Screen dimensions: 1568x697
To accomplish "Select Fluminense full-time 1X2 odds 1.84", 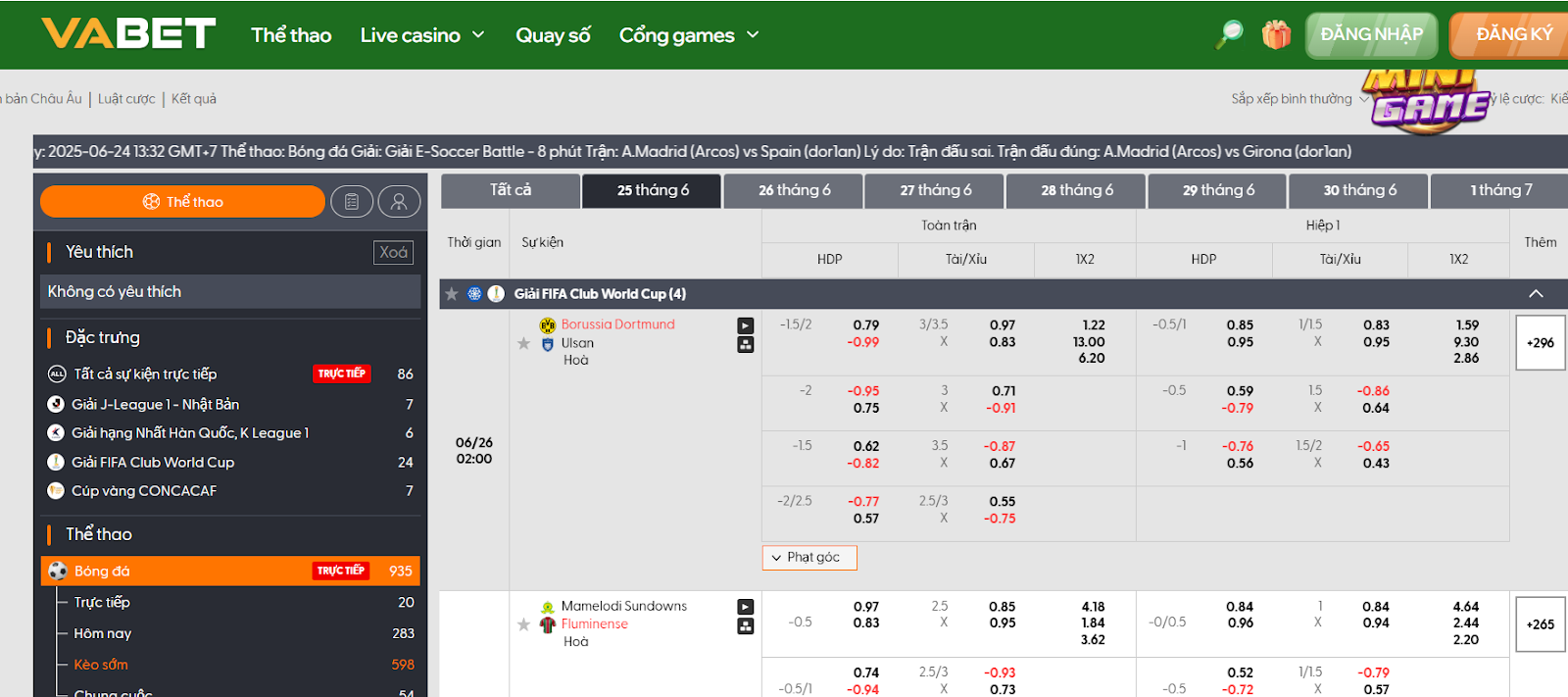I will point(1093,622).
